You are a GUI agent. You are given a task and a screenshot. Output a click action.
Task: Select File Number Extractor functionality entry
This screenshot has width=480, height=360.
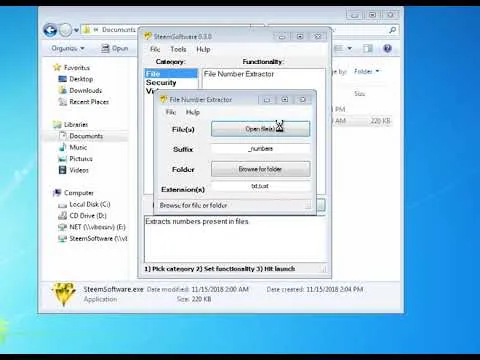click(239, 74)
